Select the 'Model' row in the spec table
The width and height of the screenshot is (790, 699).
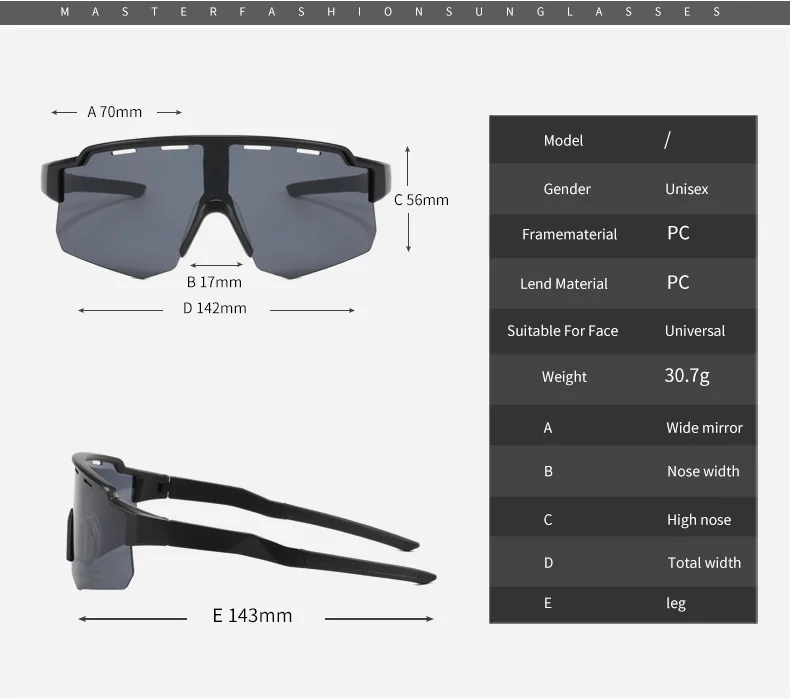563,141
